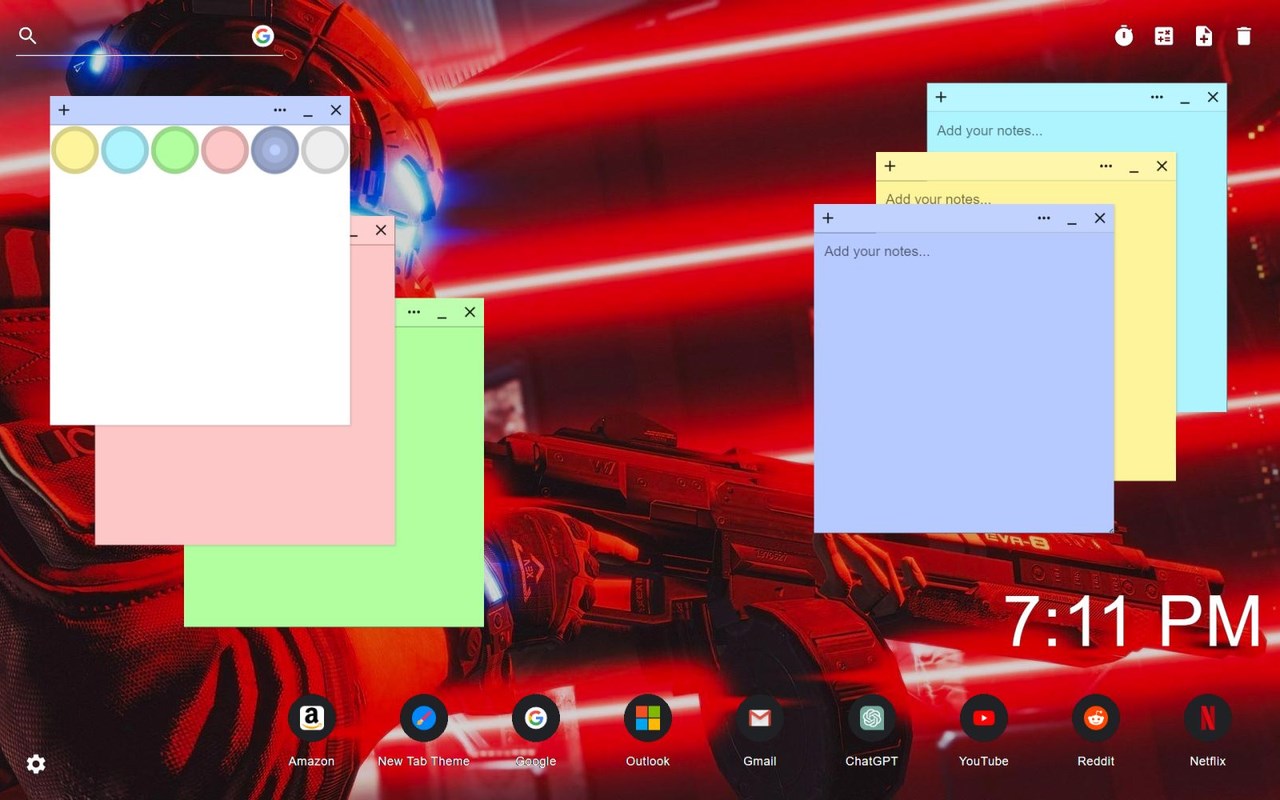Open the Outlook shortcut
This screenshot has height=800, width=1280.
pyautogui.click(x=648, y=718)
